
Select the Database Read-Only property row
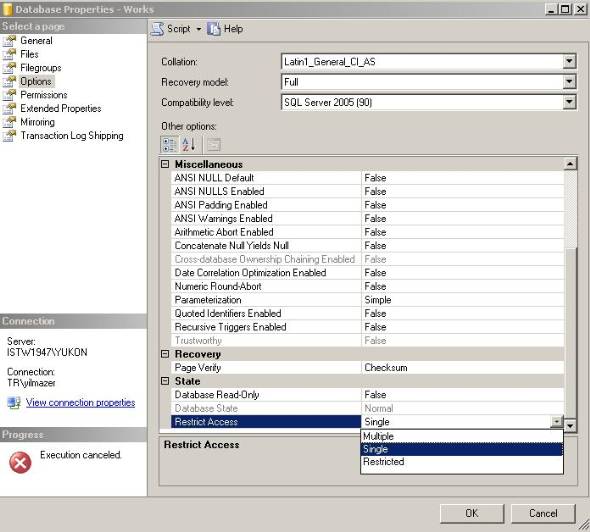pos(367,395)
